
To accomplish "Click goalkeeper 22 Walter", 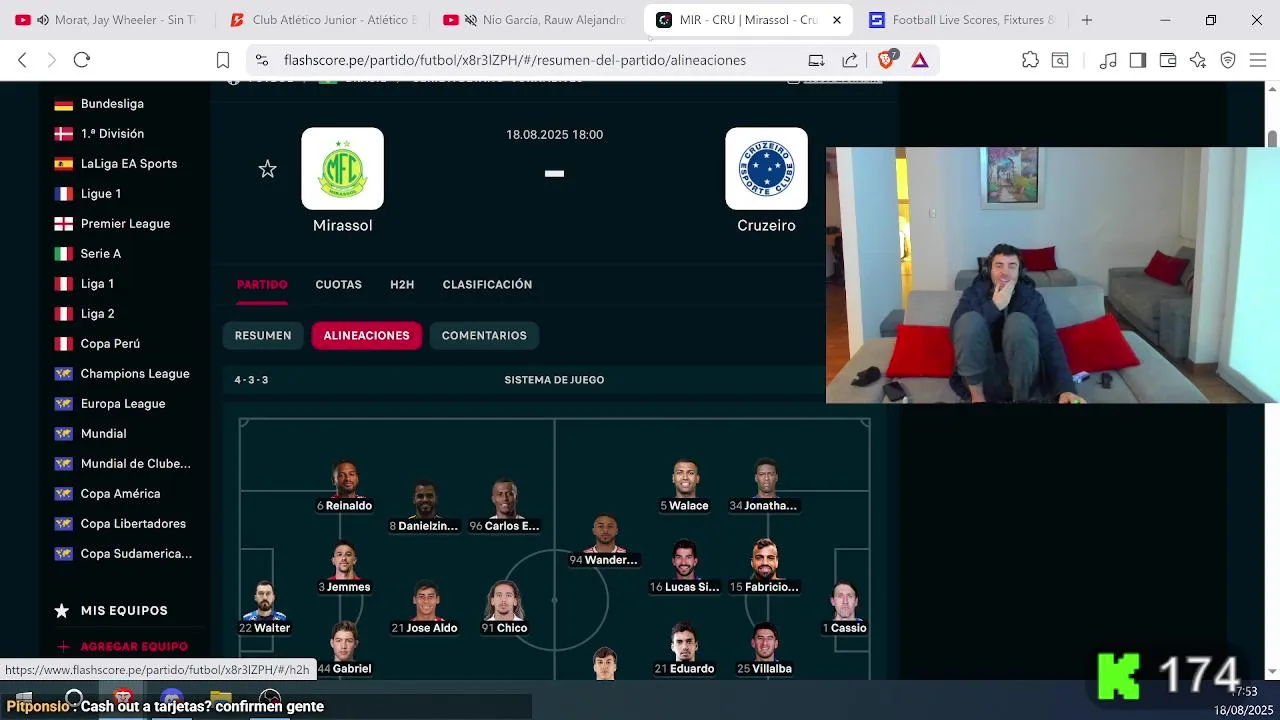I will pos(265,609).
